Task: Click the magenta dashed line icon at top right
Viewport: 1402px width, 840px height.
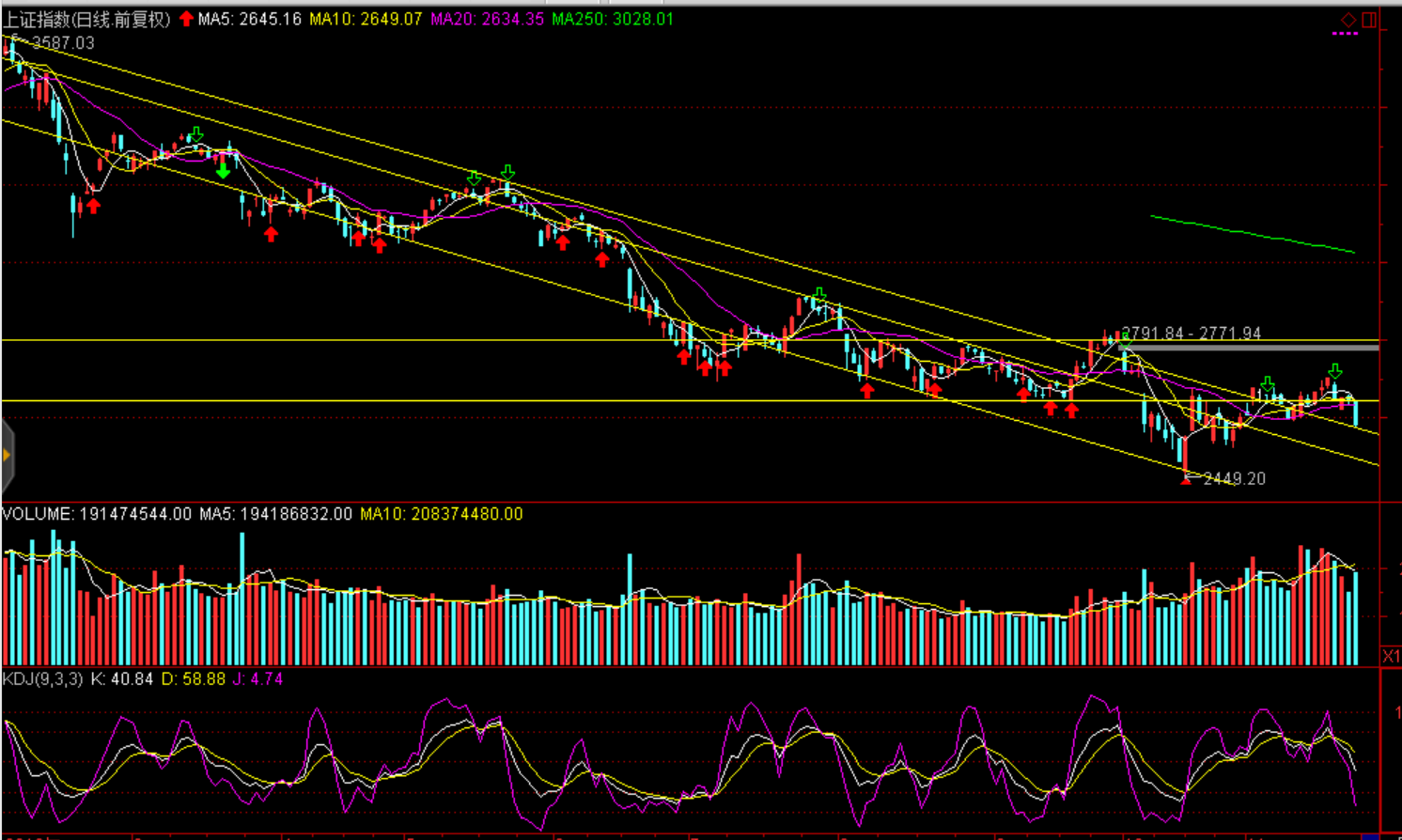Action: [x=1345, y=34]
